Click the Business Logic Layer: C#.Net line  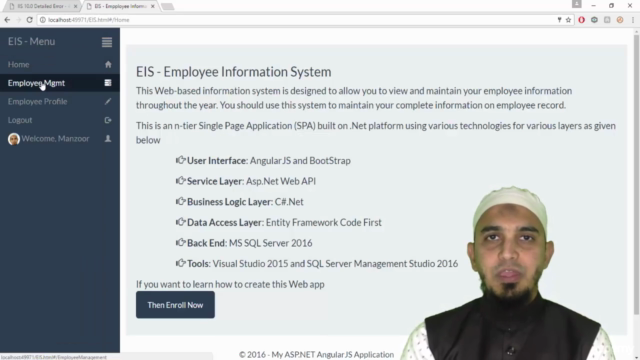(240, 202)
